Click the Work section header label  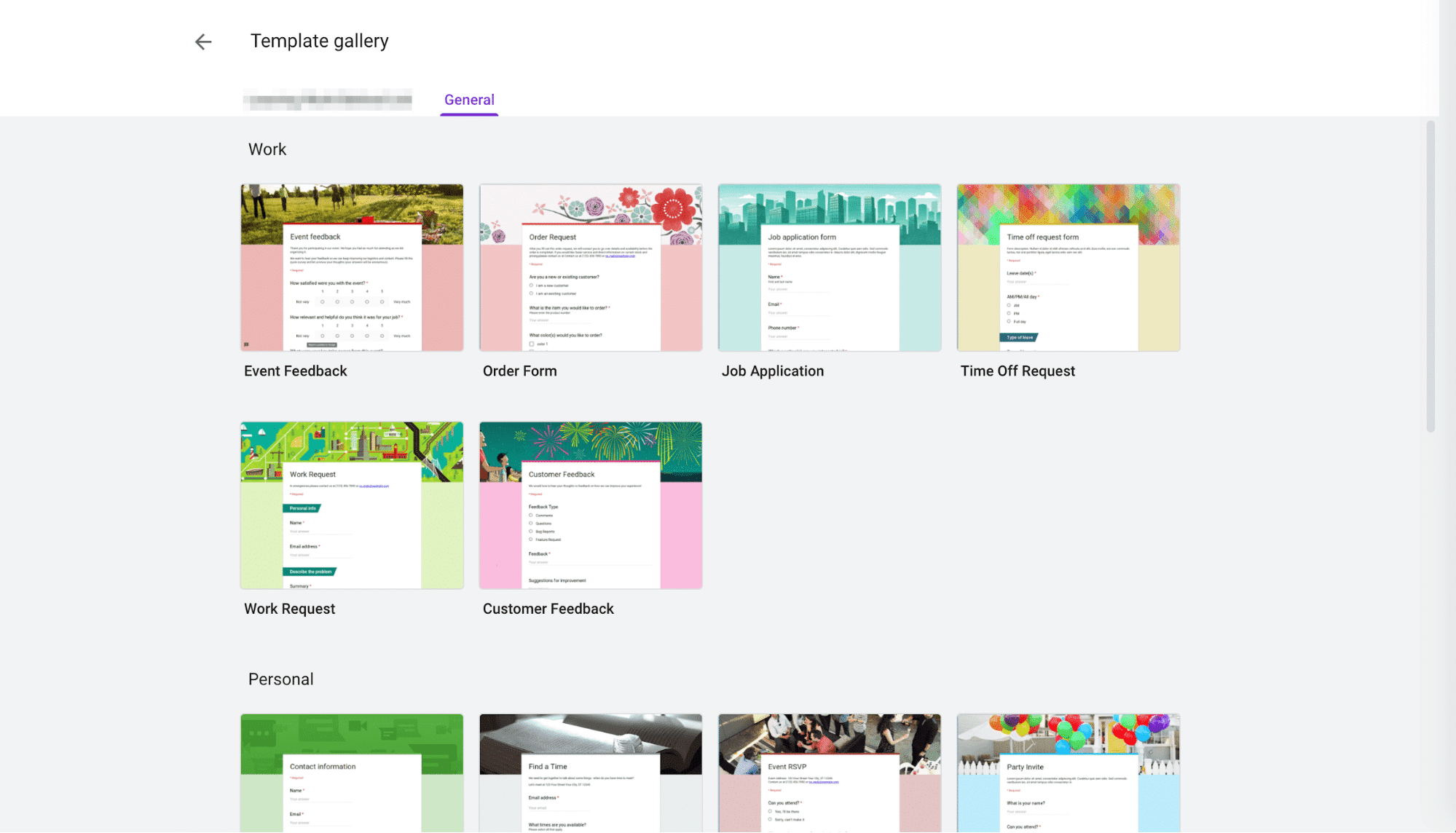pyautogui.click(x=267, y=148)
